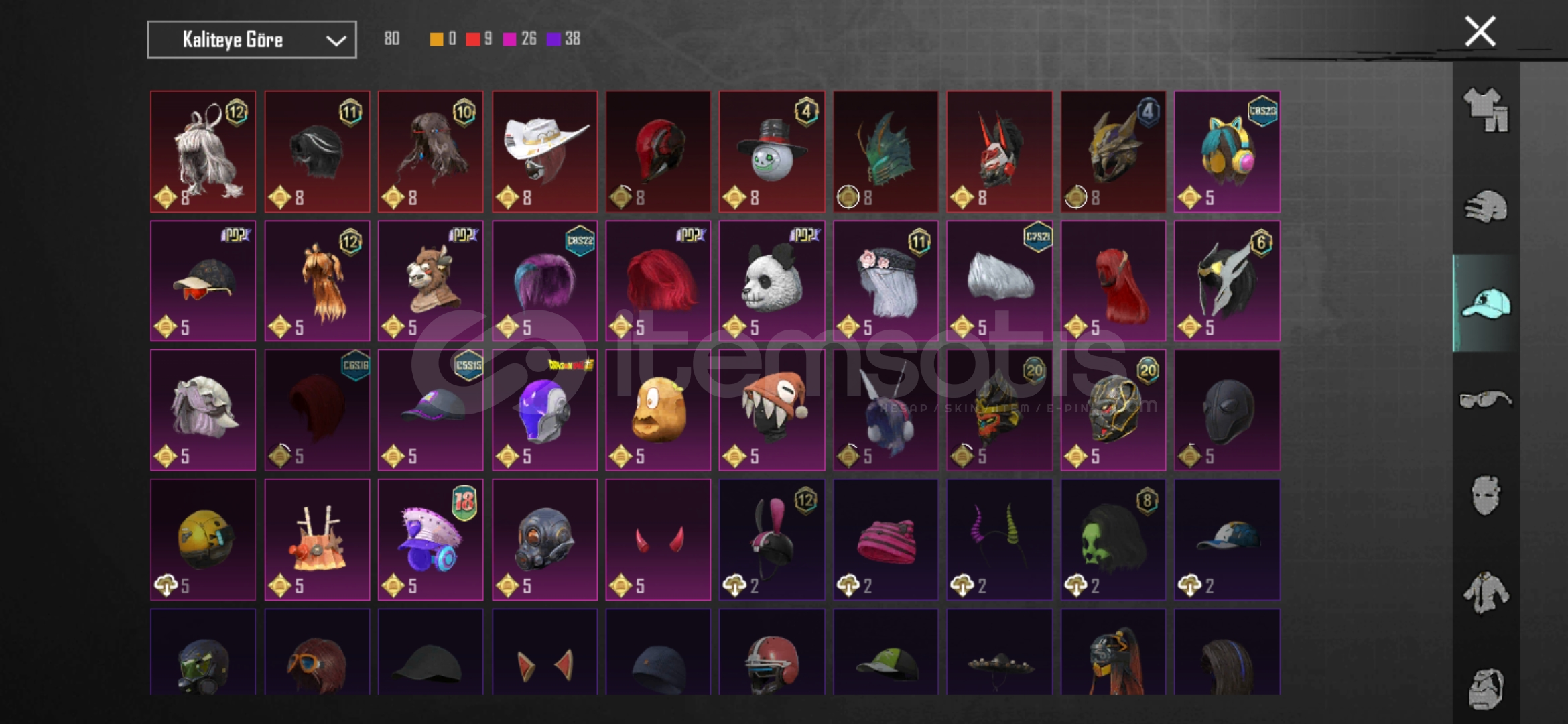Select the panda head item

pyautogui.click(x=772, y=281)
